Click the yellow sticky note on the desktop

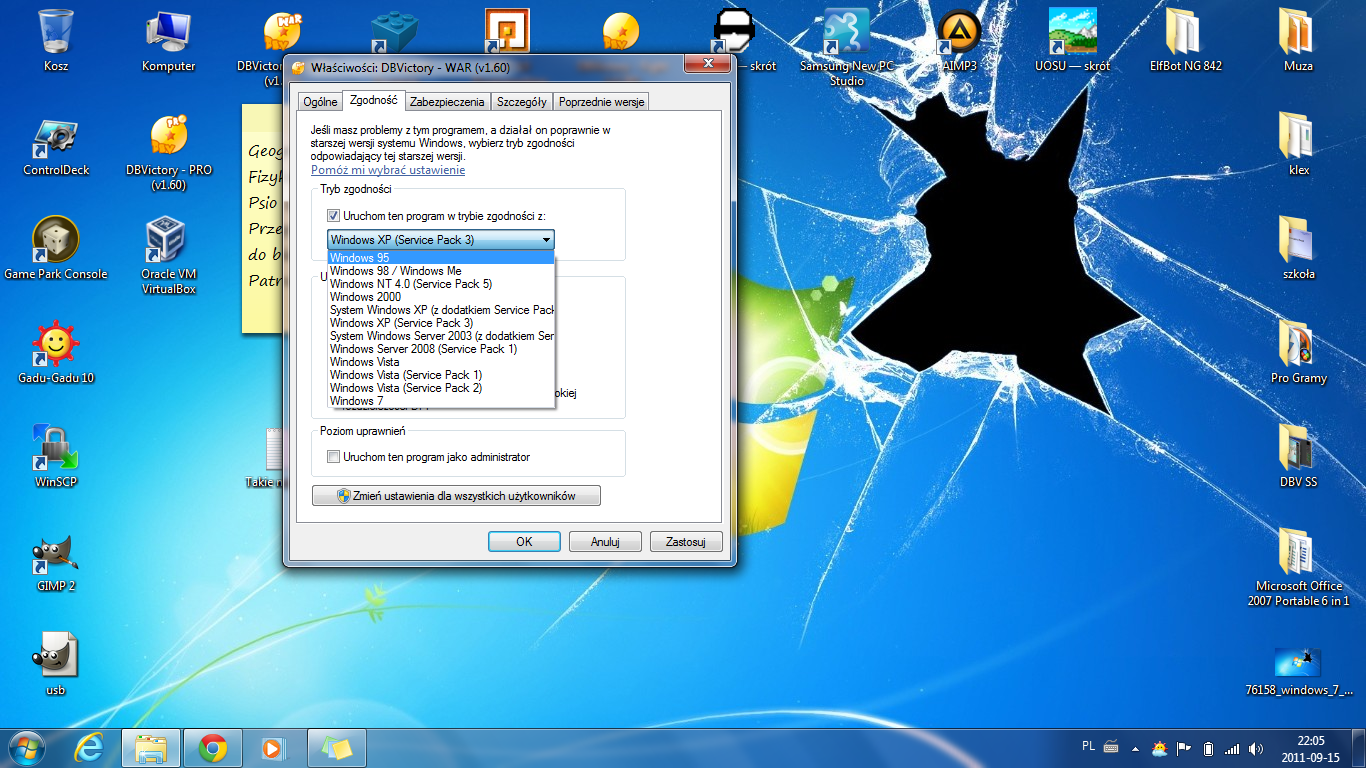(x=262, y=218)
